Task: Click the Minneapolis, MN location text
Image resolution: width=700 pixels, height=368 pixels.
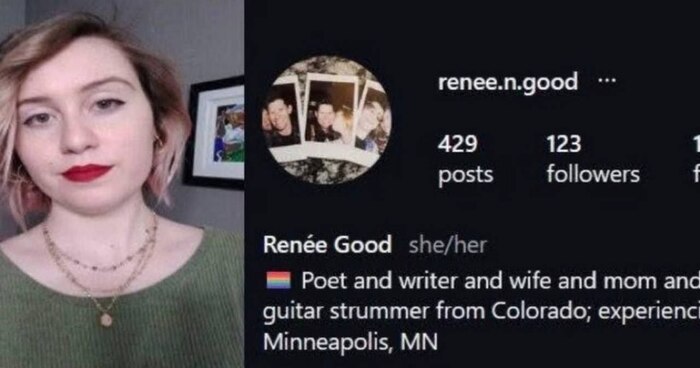Action: (350, 343)
